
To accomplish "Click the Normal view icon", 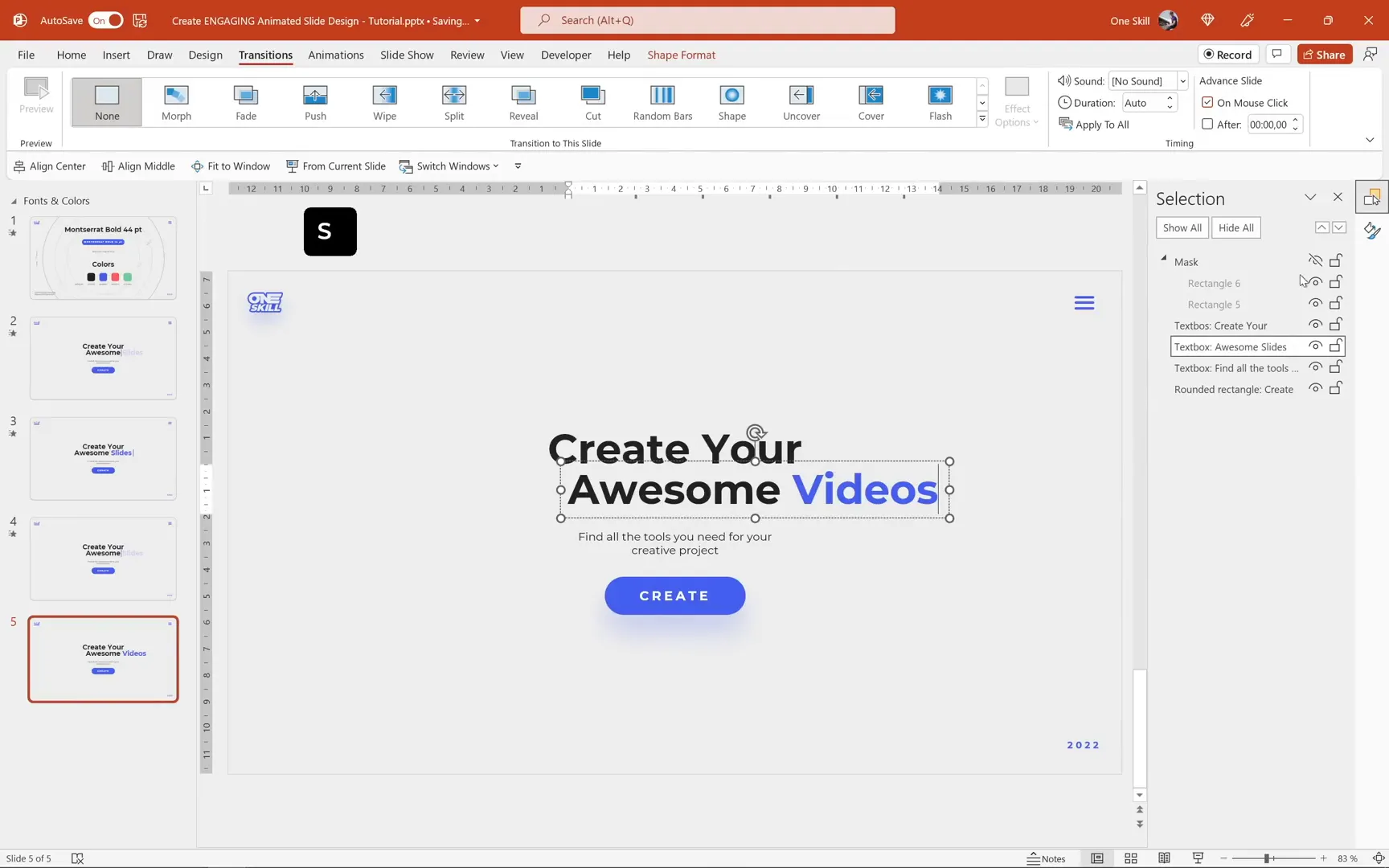I will point(1097,858).
